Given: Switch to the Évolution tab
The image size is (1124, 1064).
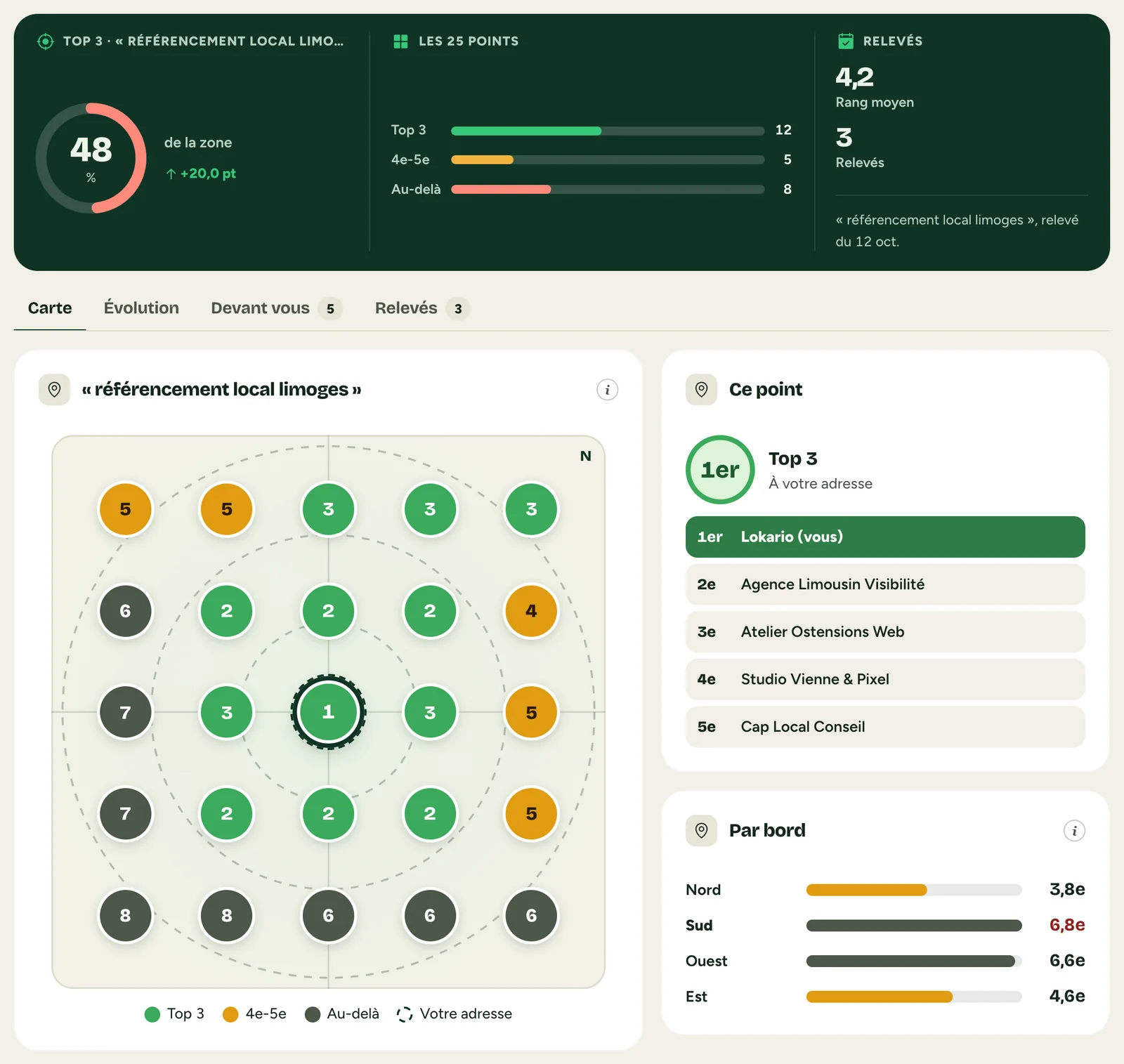Looking at the screenshot, I should (x=141, y=308).
